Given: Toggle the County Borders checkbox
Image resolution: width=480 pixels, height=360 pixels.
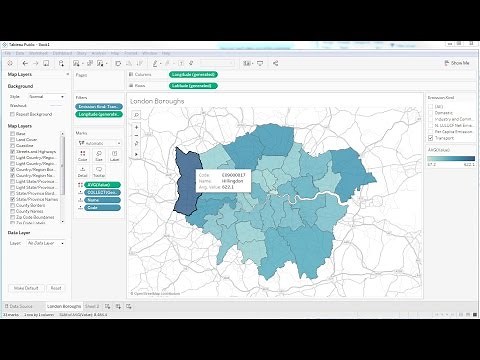Looking at the screenshot, I should tap(12, 205).
